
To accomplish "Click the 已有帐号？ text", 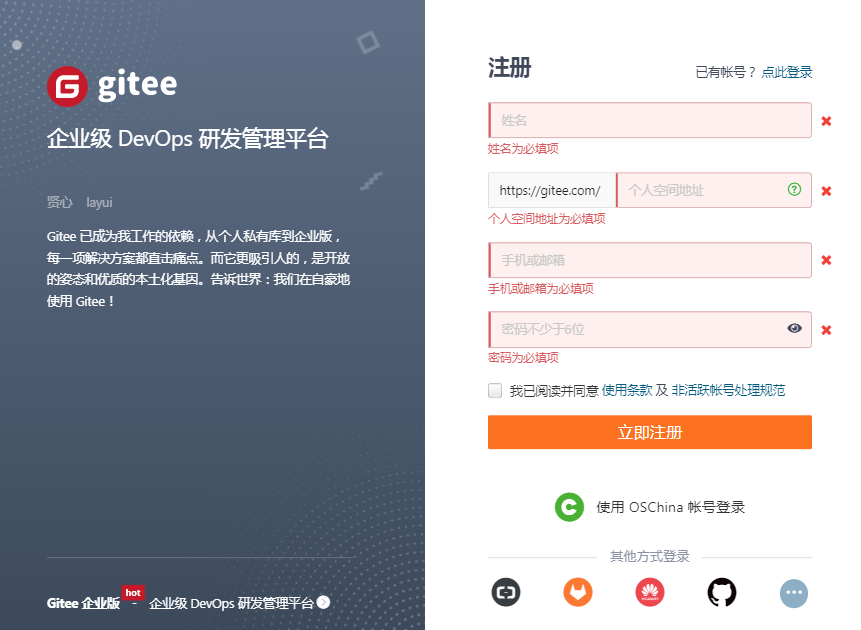I will tap(726, 72).
